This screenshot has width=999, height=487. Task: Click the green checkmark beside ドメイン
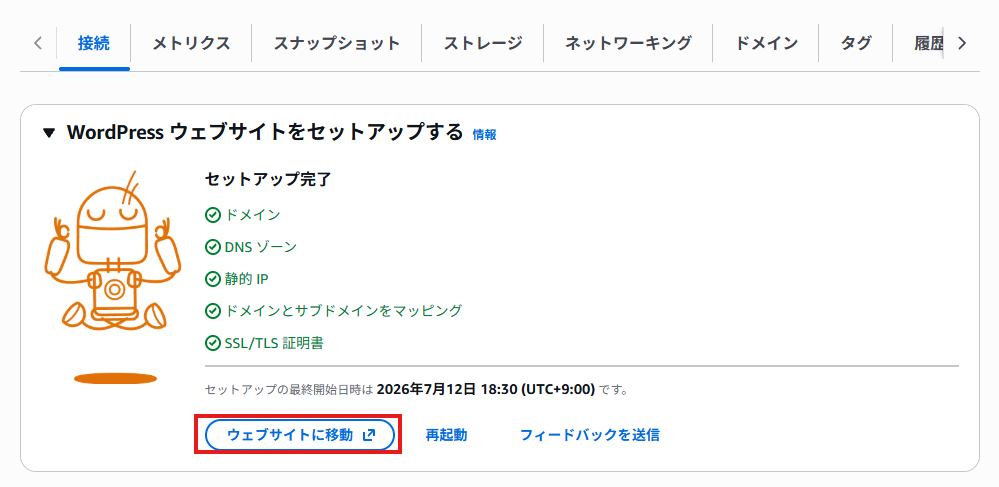click(x=213, y=215)
